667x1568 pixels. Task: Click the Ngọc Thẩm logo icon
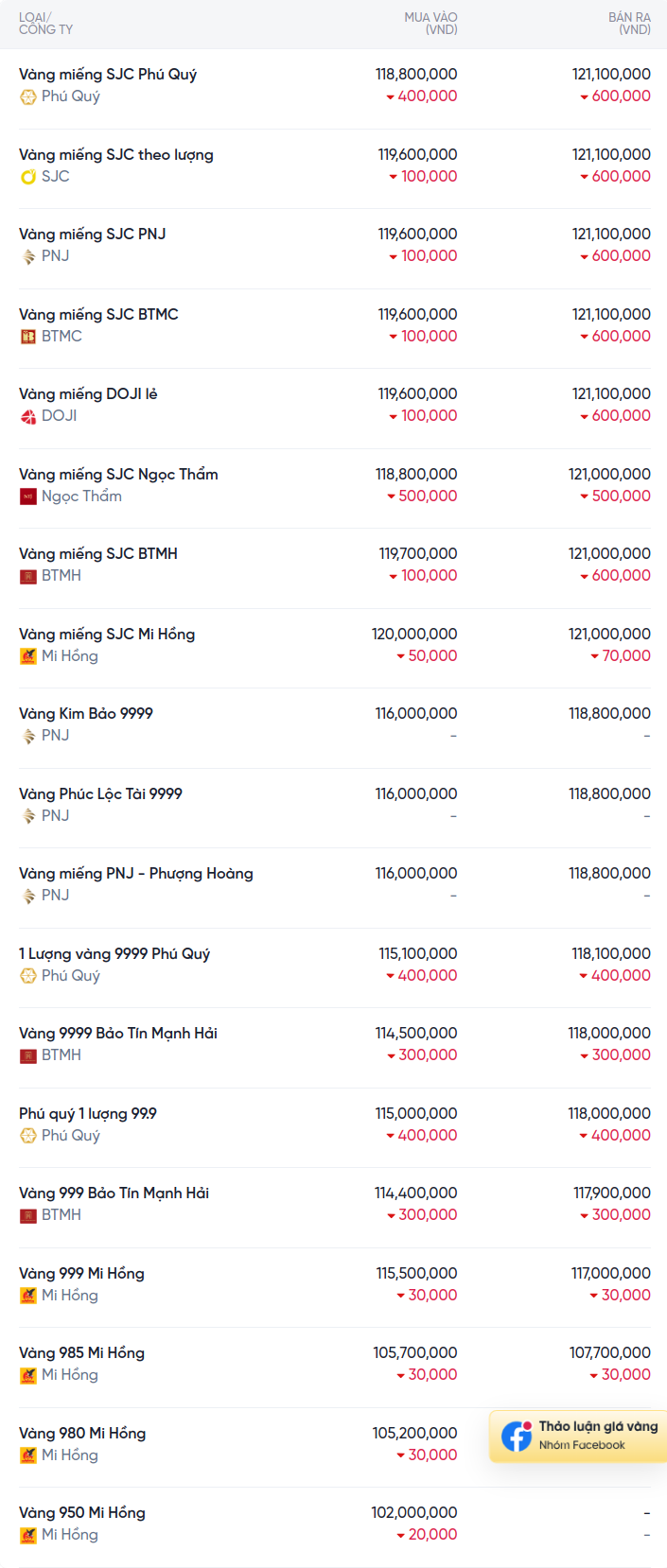tap(28, 496)
